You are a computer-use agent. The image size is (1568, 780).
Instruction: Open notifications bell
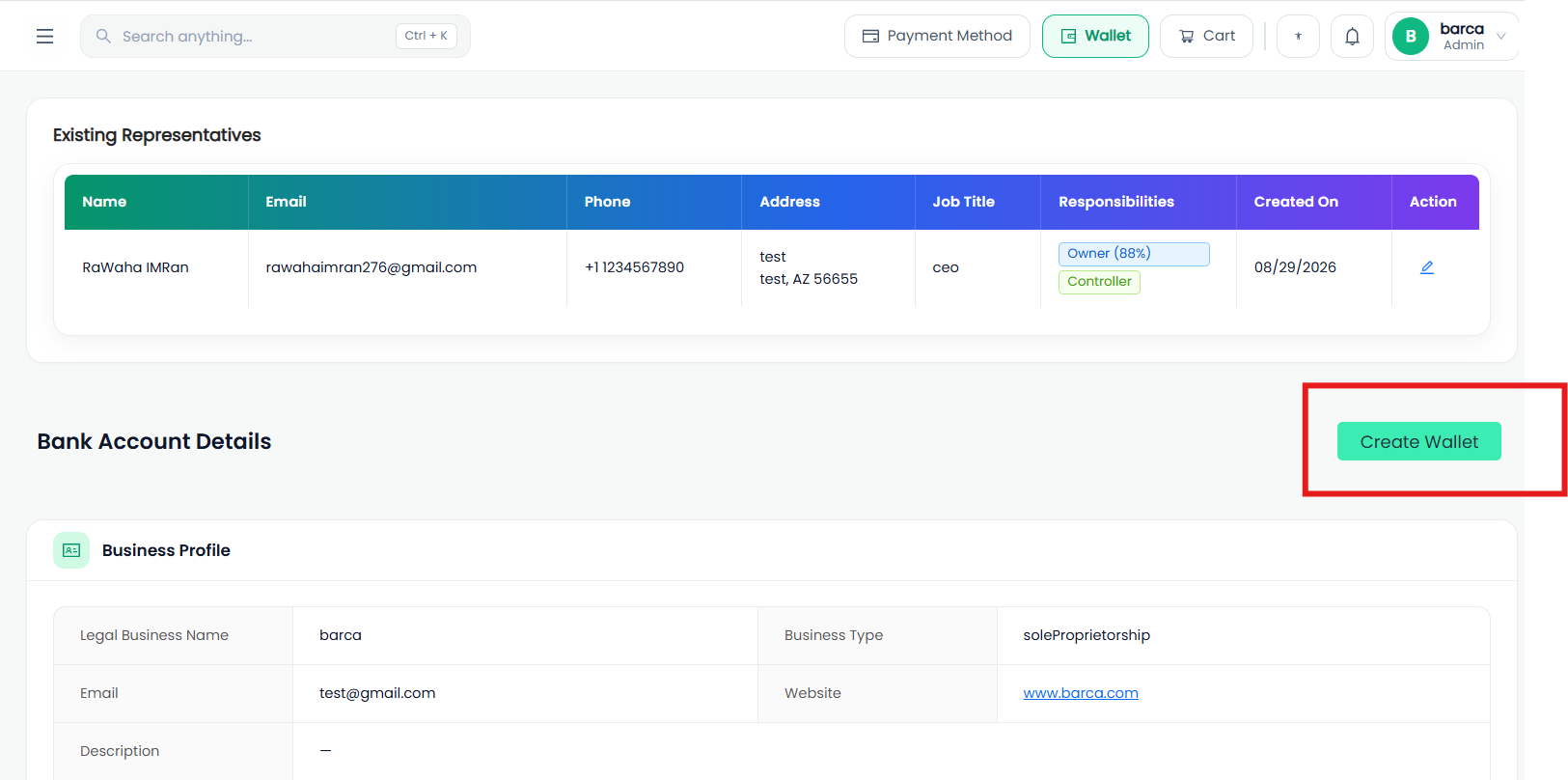[1352, 36]
